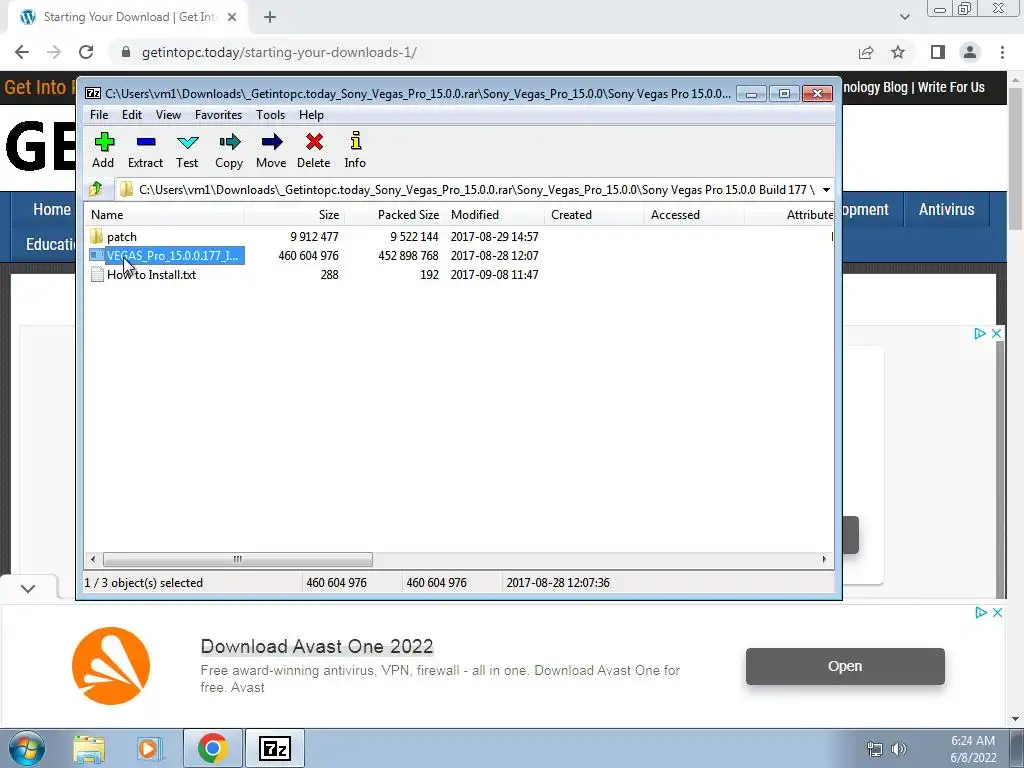
Task: Open Windows Explorer from the taskbar
Action: (x=89, y=748)
